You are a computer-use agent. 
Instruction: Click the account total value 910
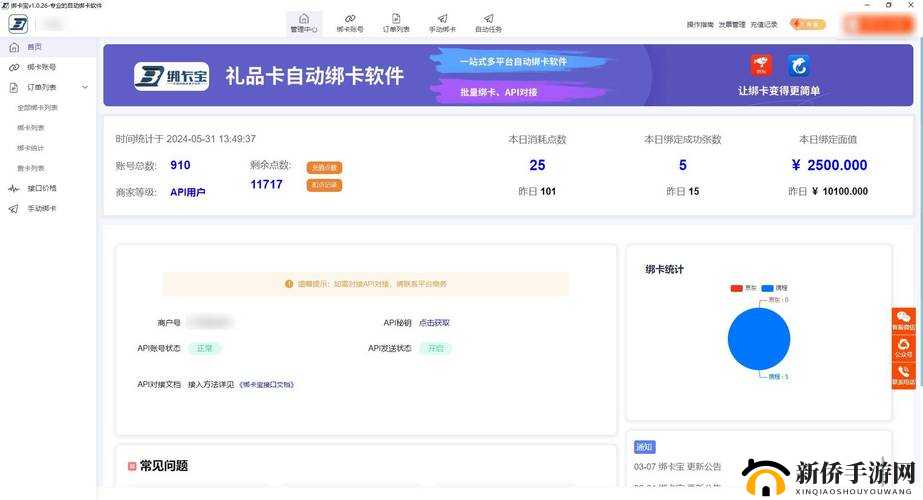180,165
